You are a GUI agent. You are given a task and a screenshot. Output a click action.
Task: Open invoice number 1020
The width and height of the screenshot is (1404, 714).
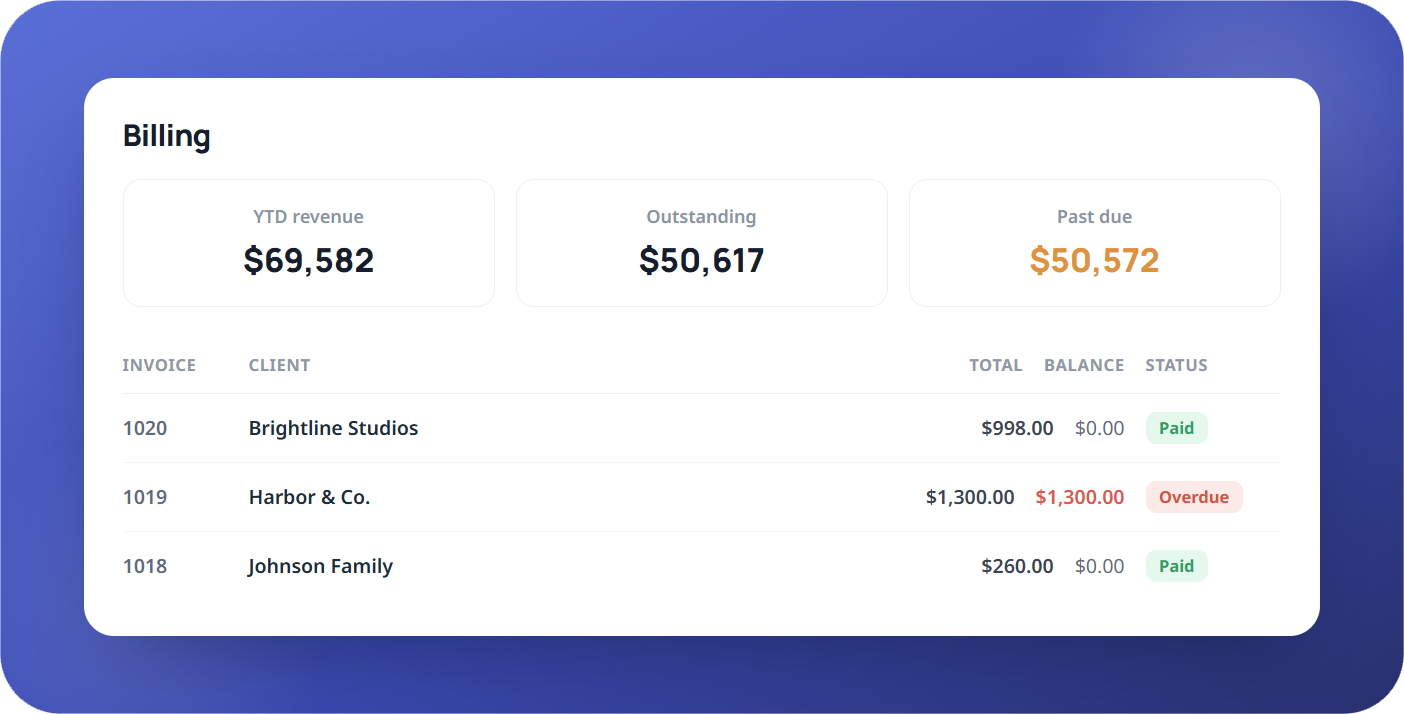(145, 428)
